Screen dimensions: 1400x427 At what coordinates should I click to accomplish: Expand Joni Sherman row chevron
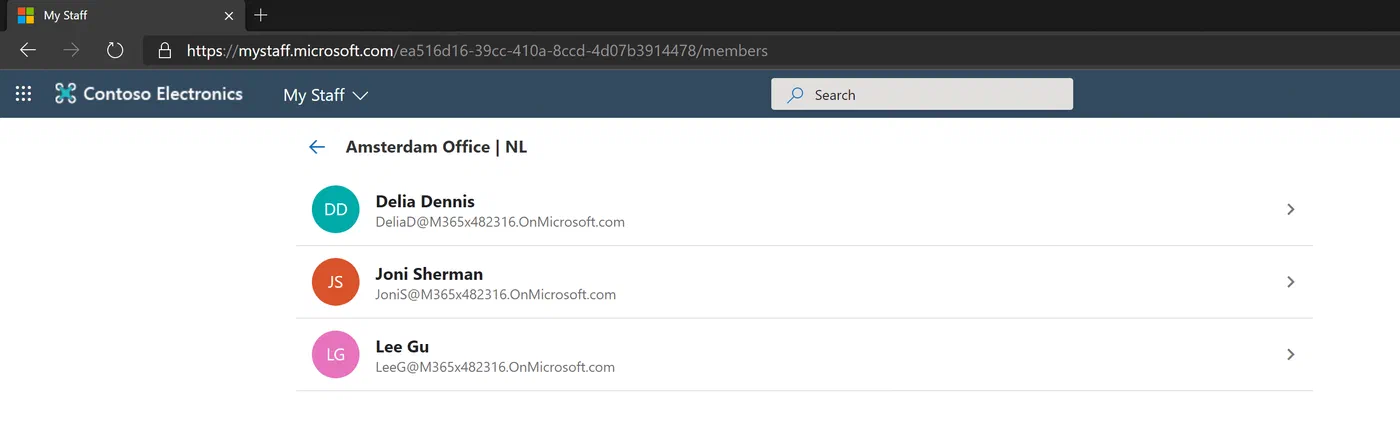[1291, 282]
